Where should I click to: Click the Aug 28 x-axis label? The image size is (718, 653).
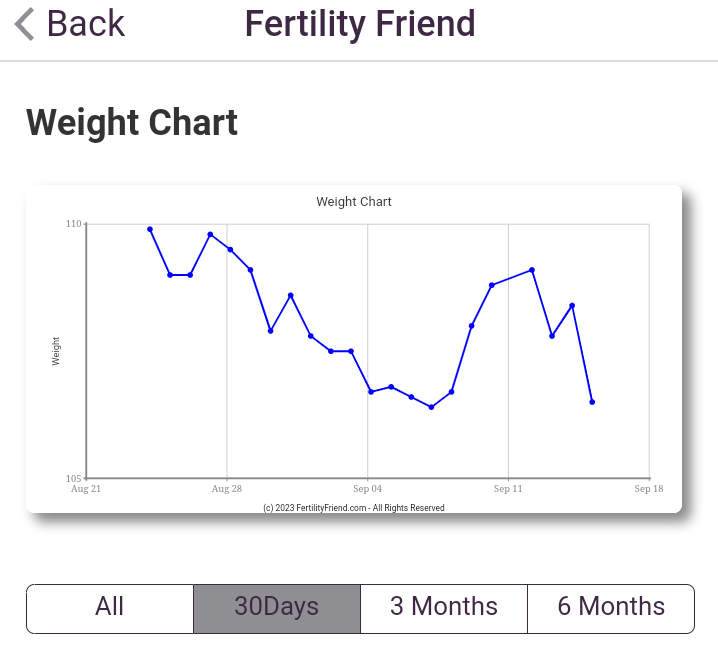point(227,489)
